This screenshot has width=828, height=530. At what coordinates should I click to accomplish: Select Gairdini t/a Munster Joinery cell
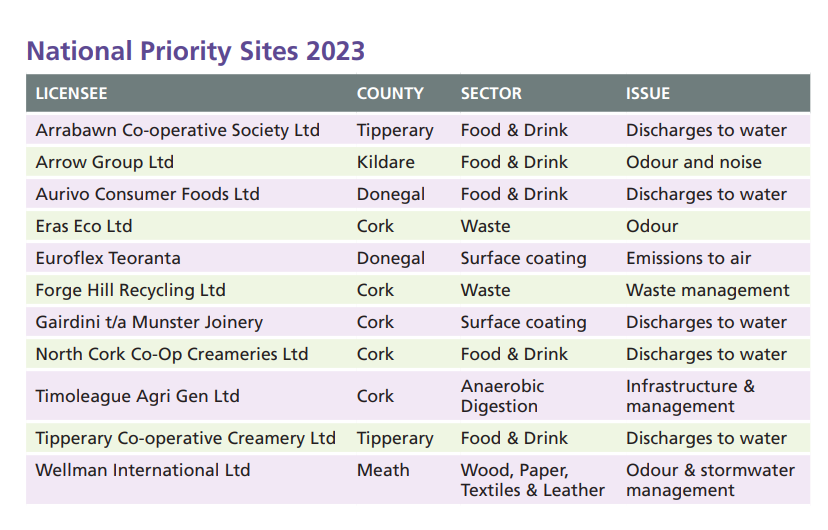pos(149,323)
